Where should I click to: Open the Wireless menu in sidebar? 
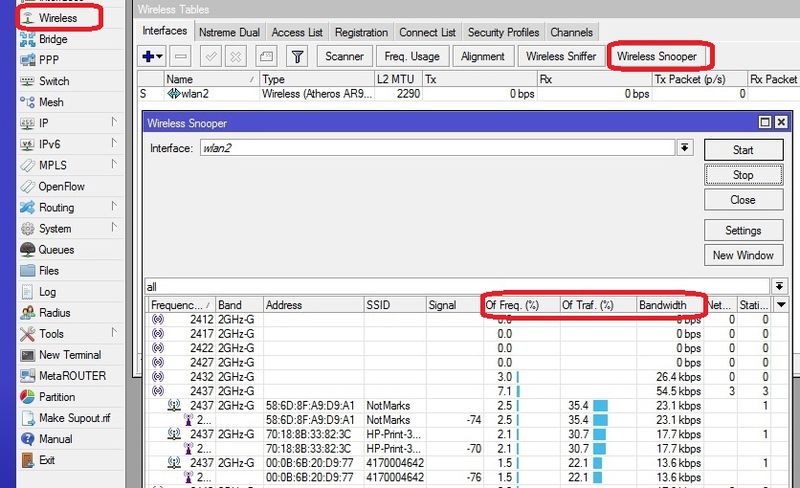click(58, 18)
